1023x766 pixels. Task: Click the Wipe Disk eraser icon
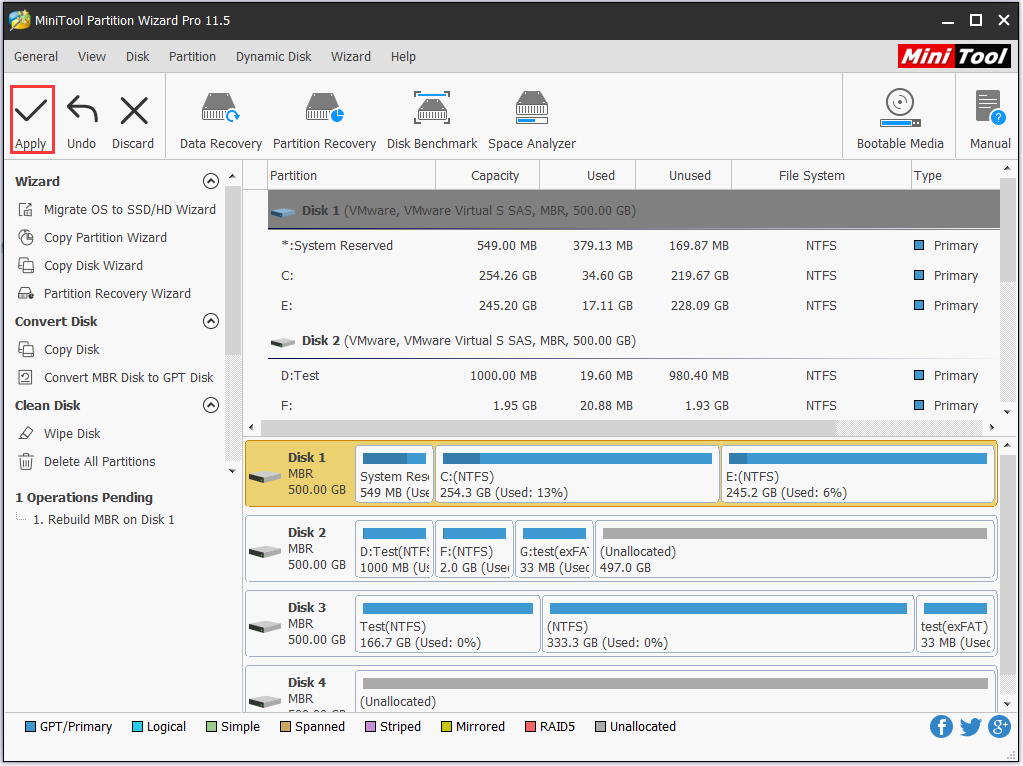tap(26, 433)
